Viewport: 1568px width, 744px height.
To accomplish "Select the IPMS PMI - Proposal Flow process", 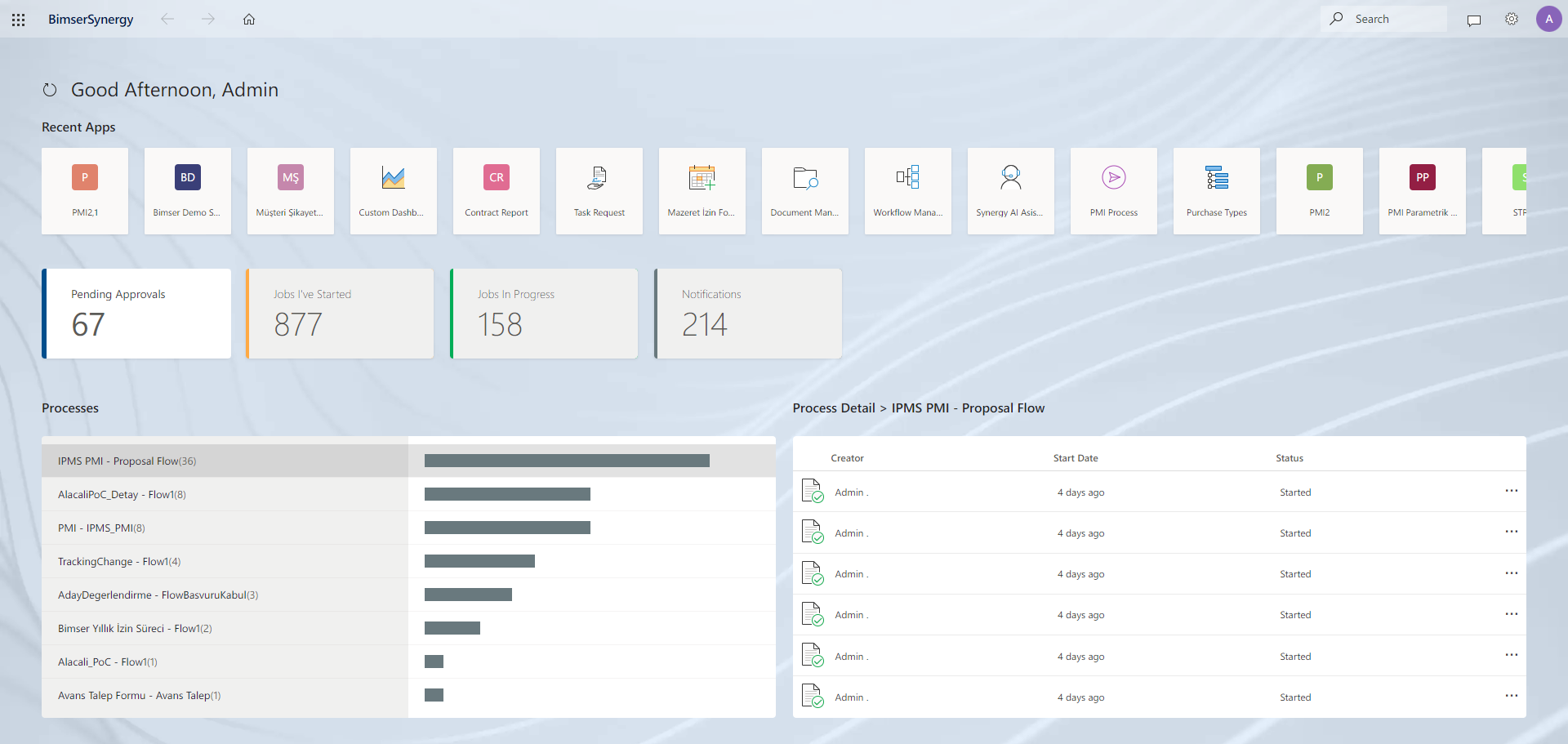I will click(x=225, y=461).
